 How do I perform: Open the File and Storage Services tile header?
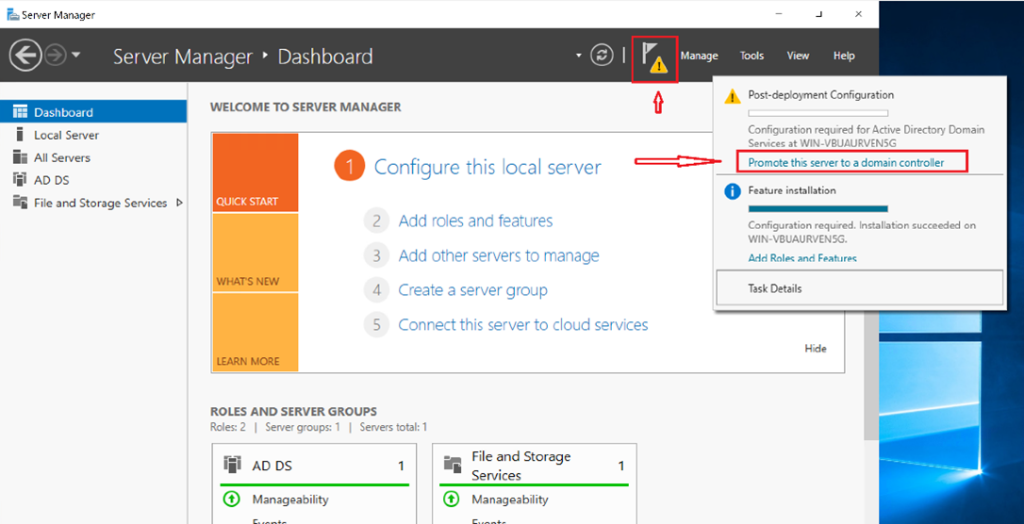pos(534,466)
